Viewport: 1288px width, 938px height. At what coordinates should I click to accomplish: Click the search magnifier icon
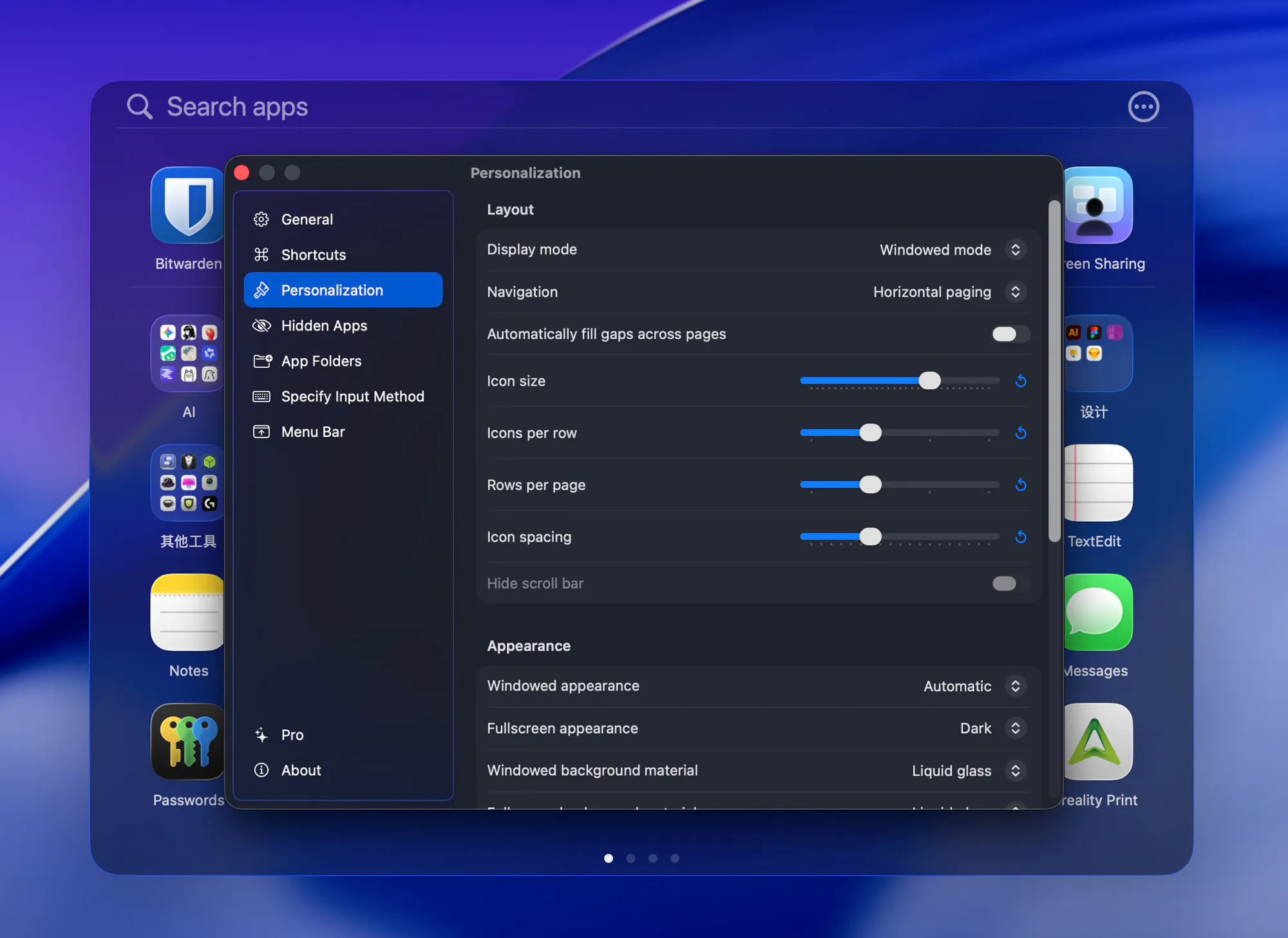tap(139, 106)
